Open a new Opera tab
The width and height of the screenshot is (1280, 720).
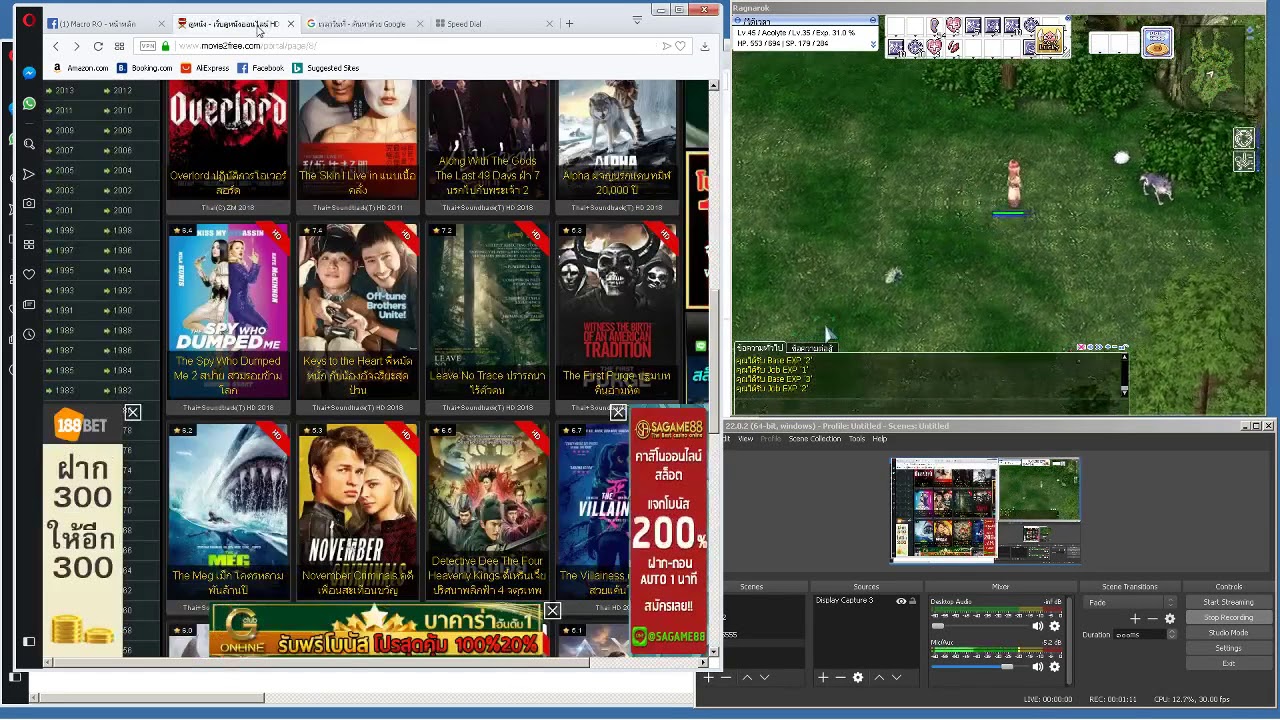(569, 23)
